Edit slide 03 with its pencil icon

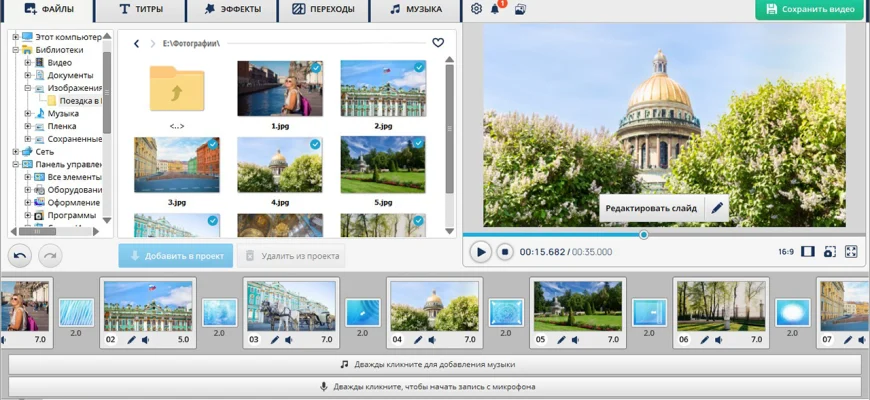275,340
